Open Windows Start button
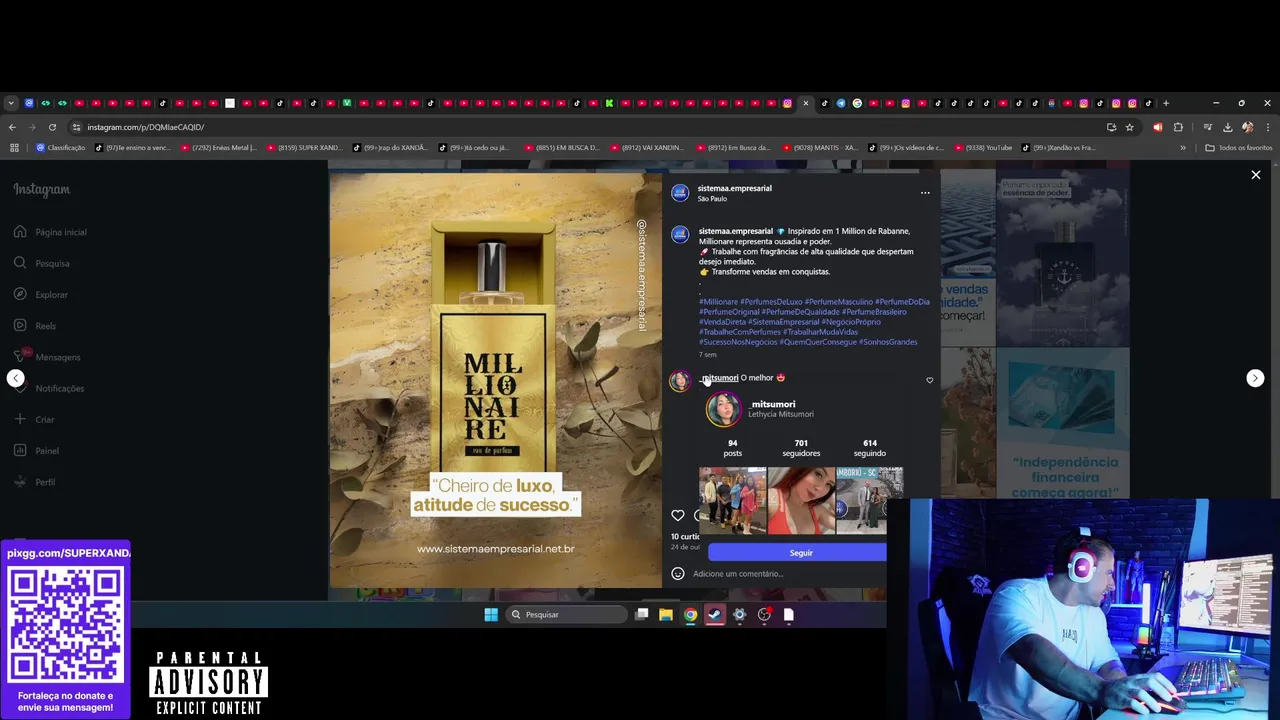 pos(491,615)
